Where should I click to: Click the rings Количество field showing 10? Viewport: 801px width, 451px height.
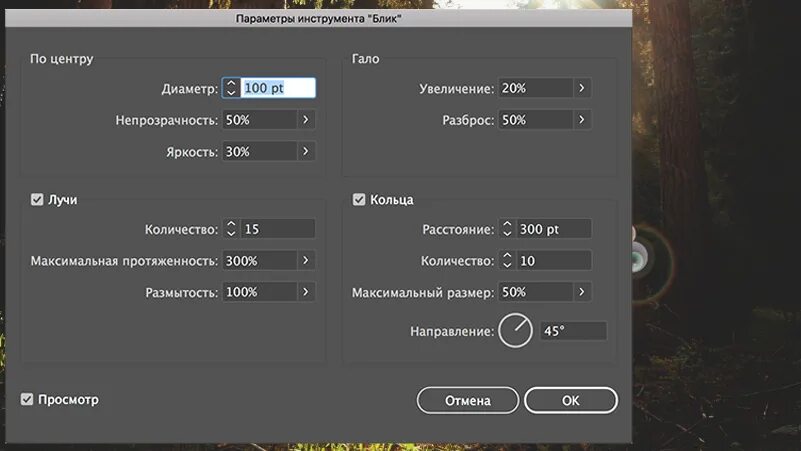point(554,260)
